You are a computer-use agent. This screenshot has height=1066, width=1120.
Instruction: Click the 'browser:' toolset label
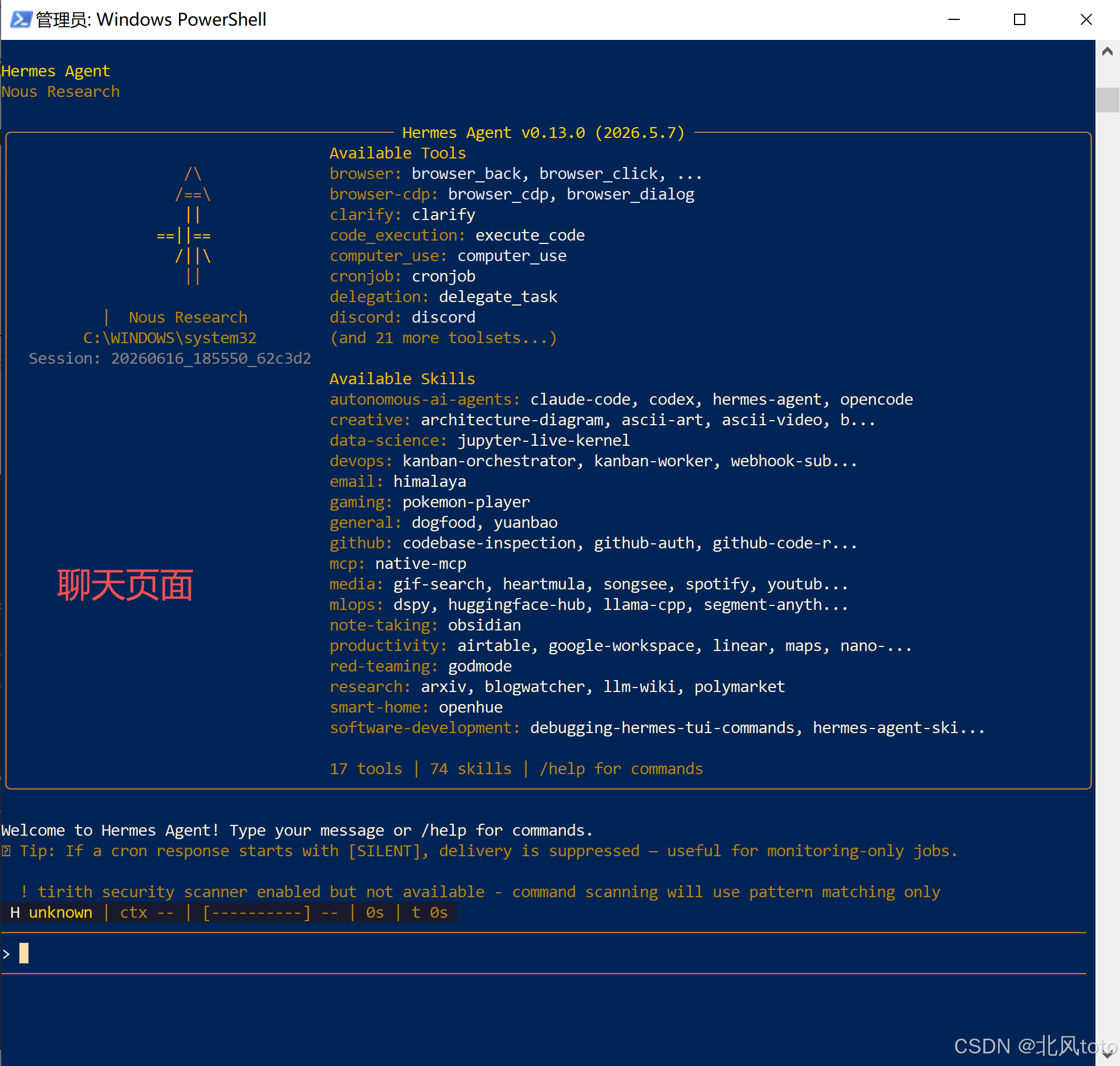point(365,174)
